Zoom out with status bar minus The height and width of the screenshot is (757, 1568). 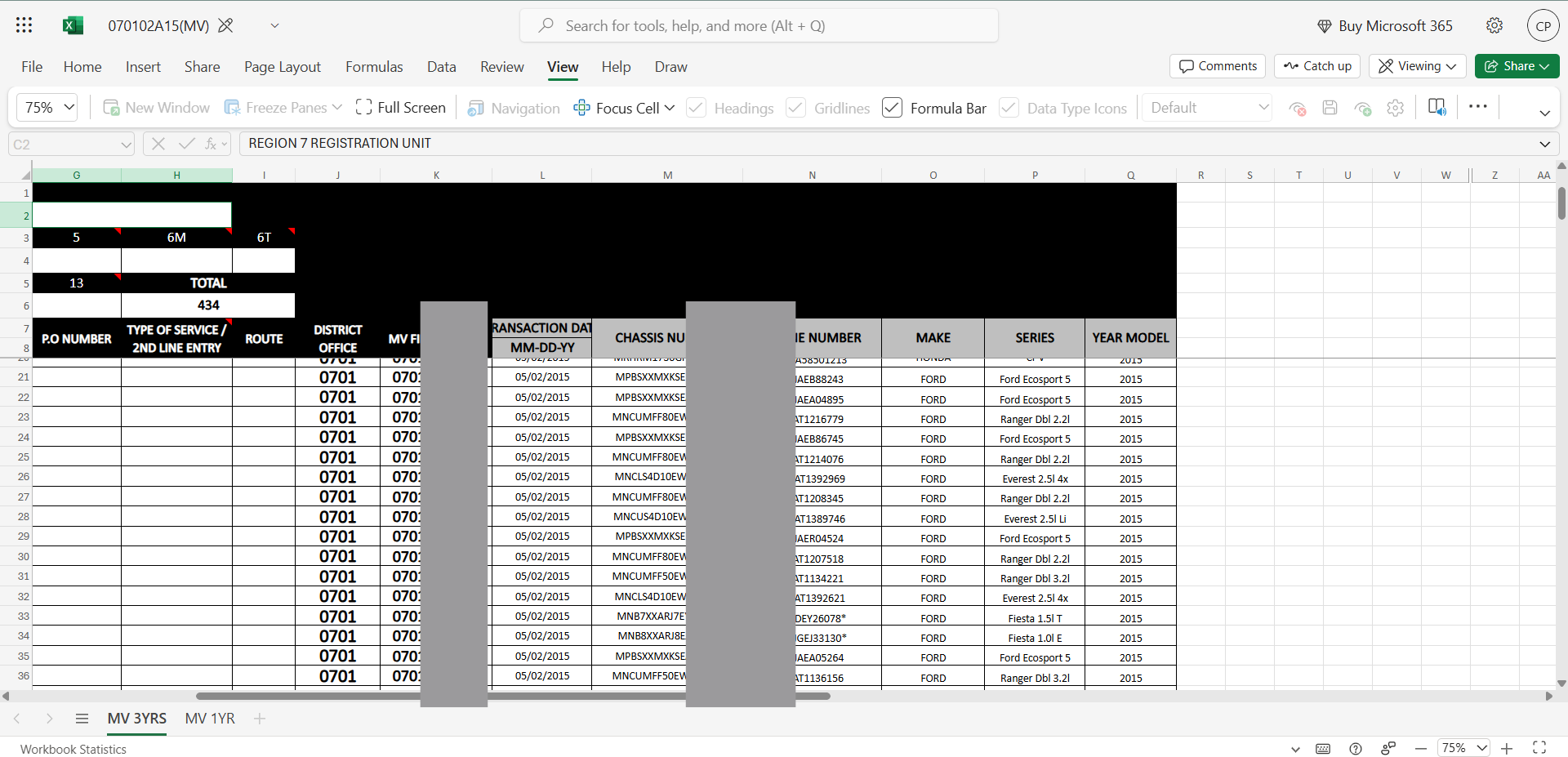1421,749
